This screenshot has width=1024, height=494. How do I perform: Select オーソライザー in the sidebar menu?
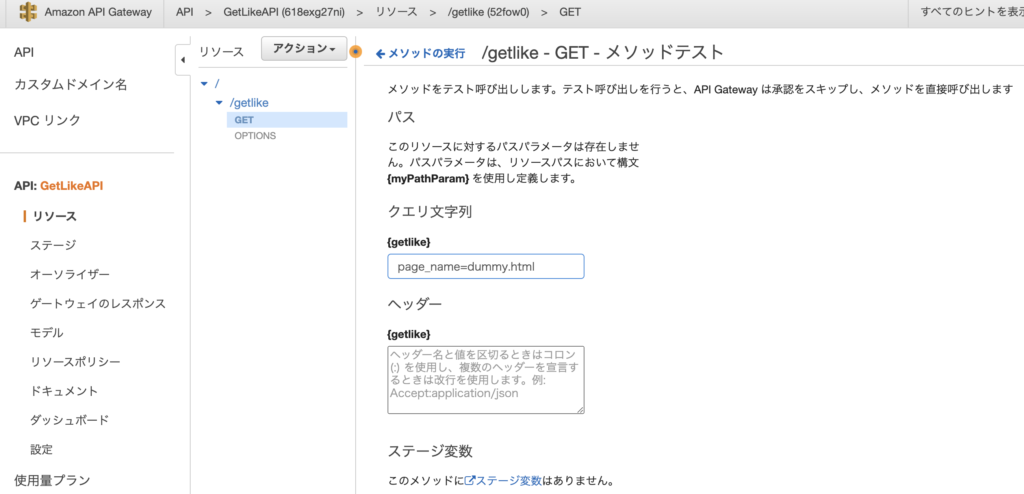[x=70, y=274]
